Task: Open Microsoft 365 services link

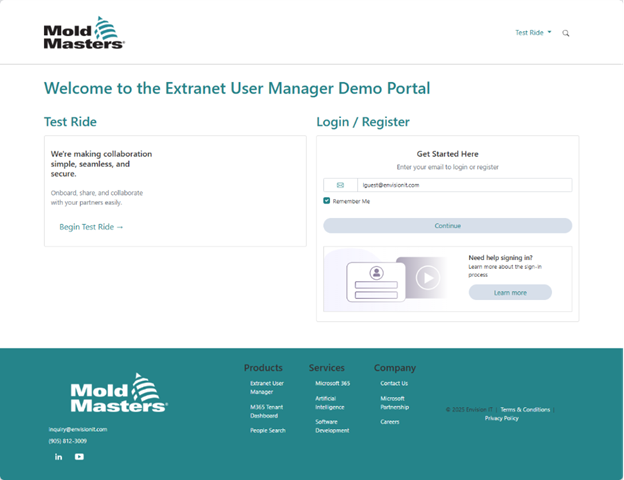Action: (x=332, y=383)
